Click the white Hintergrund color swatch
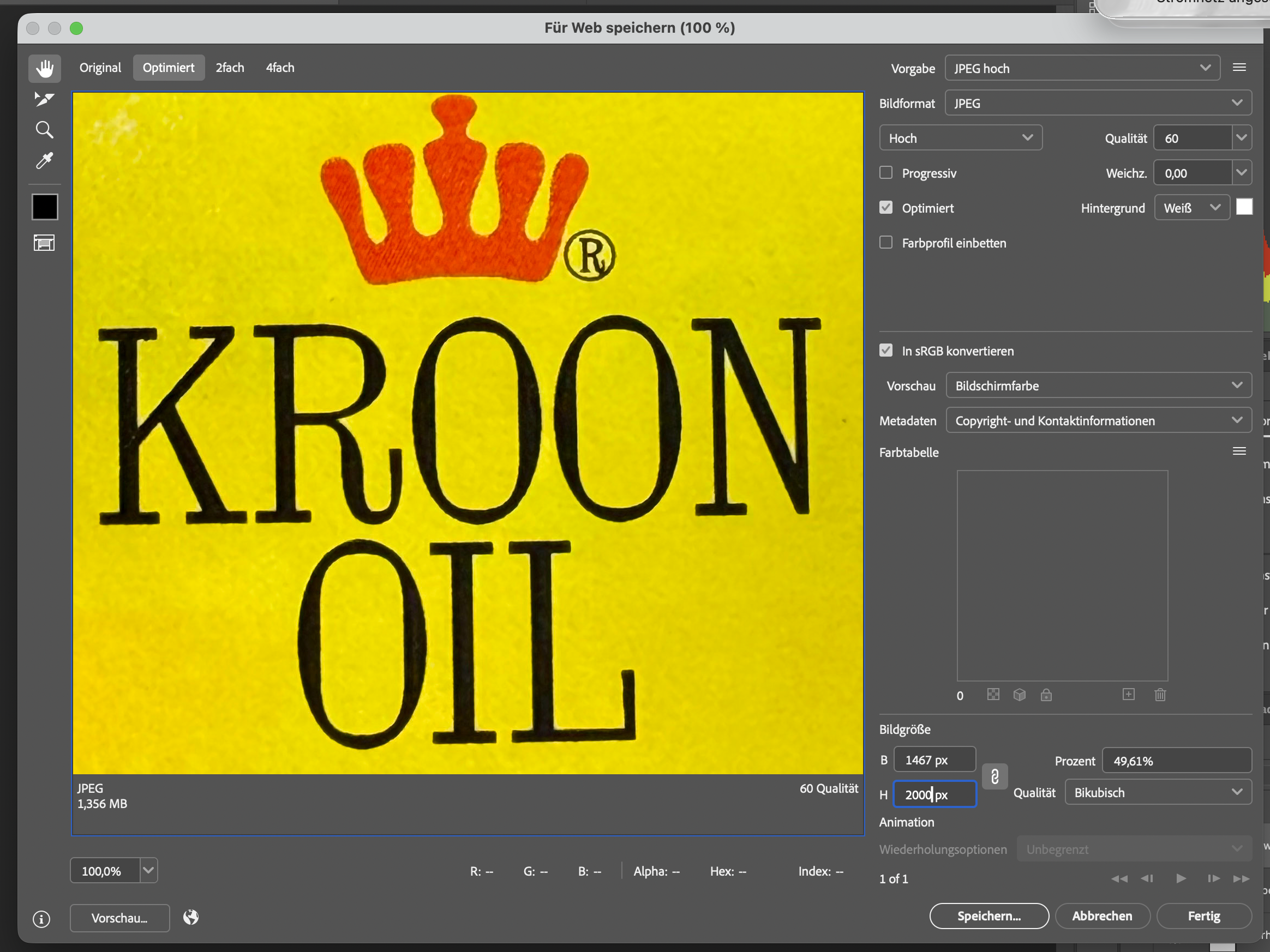 [x=1244, y=207]
